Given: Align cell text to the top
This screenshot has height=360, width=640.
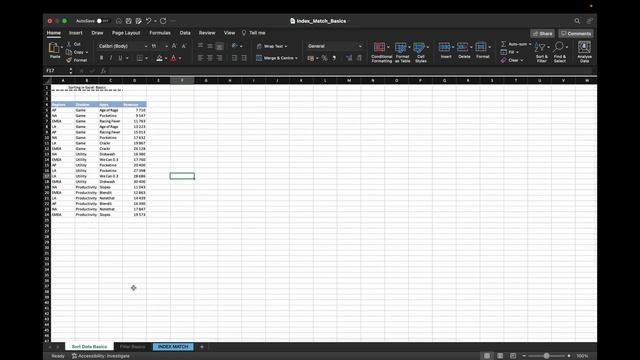Looking at the screenshot, I should coord(200,46).
